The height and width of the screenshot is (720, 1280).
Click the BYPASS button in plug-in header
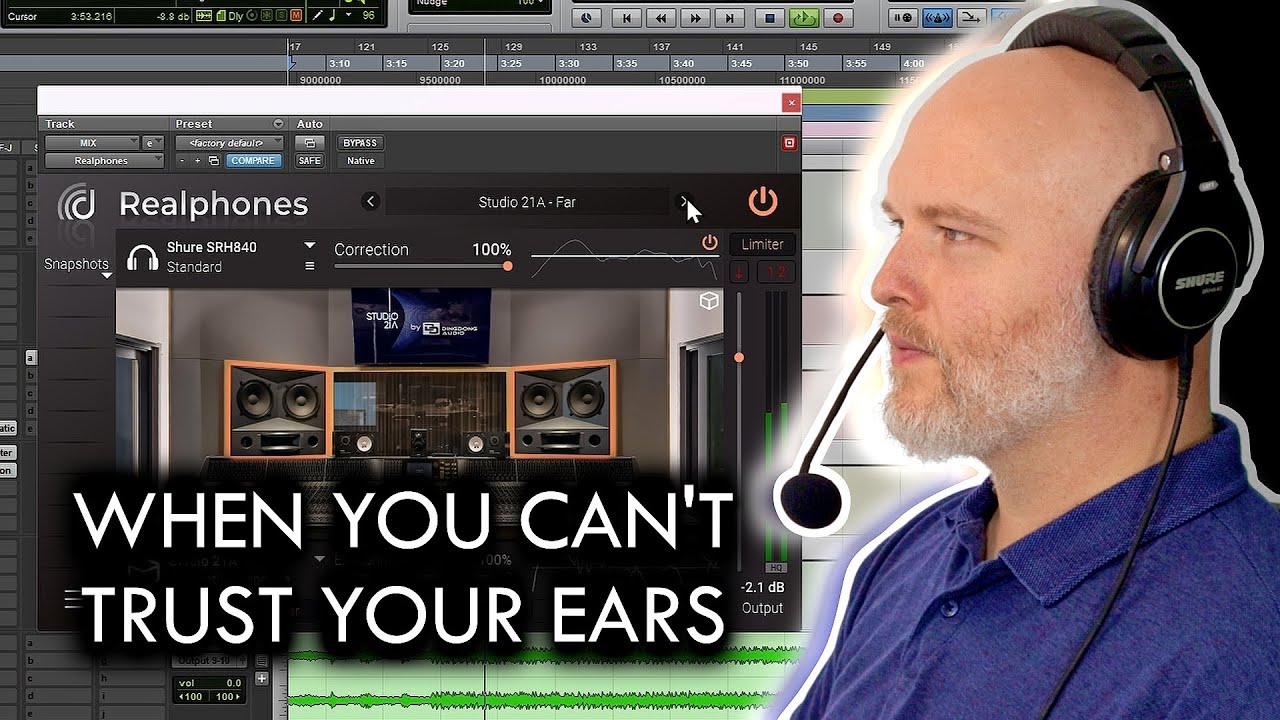tap(360, 143)
